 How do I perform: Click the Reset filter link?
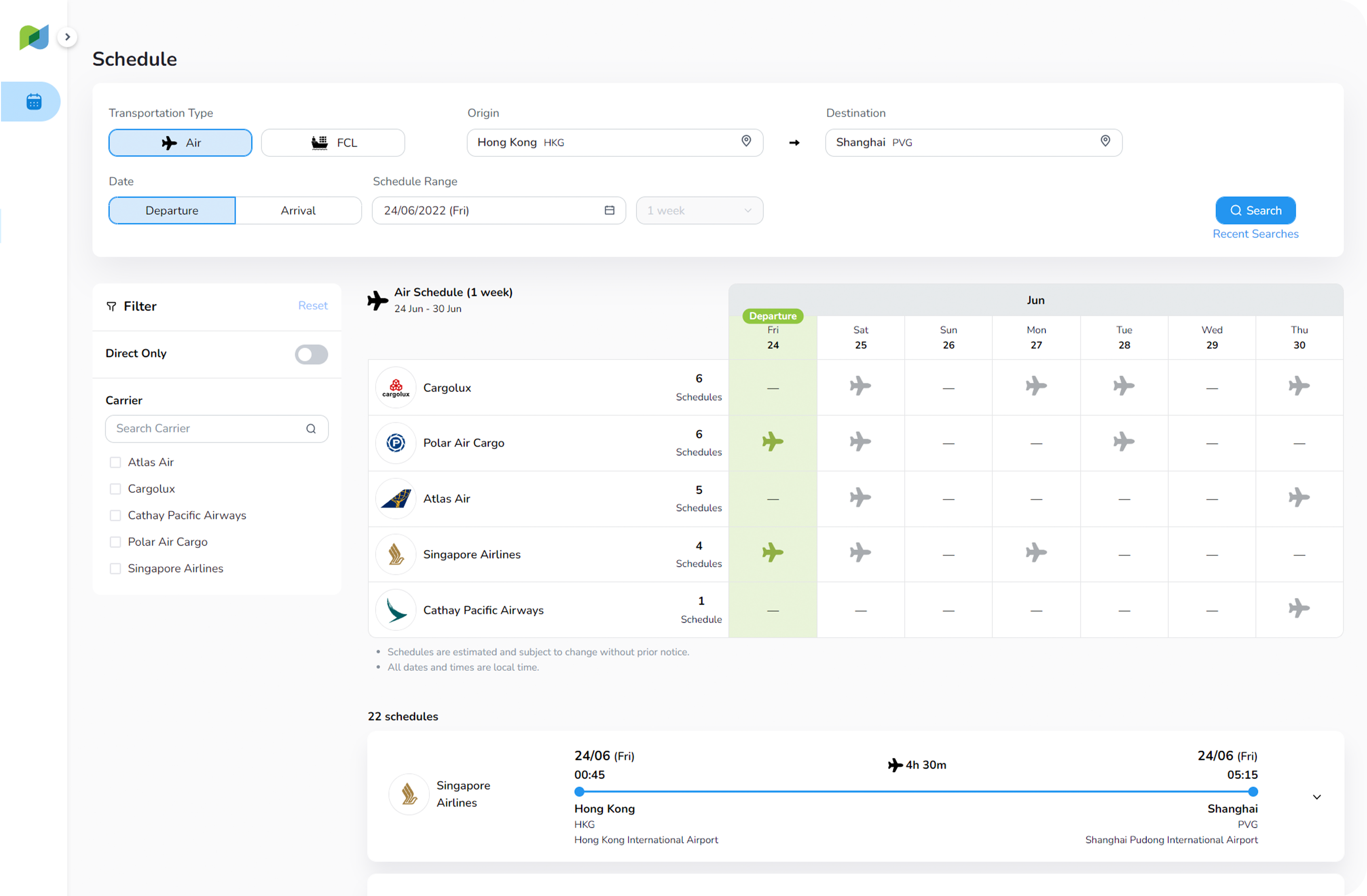pos(312,305)
